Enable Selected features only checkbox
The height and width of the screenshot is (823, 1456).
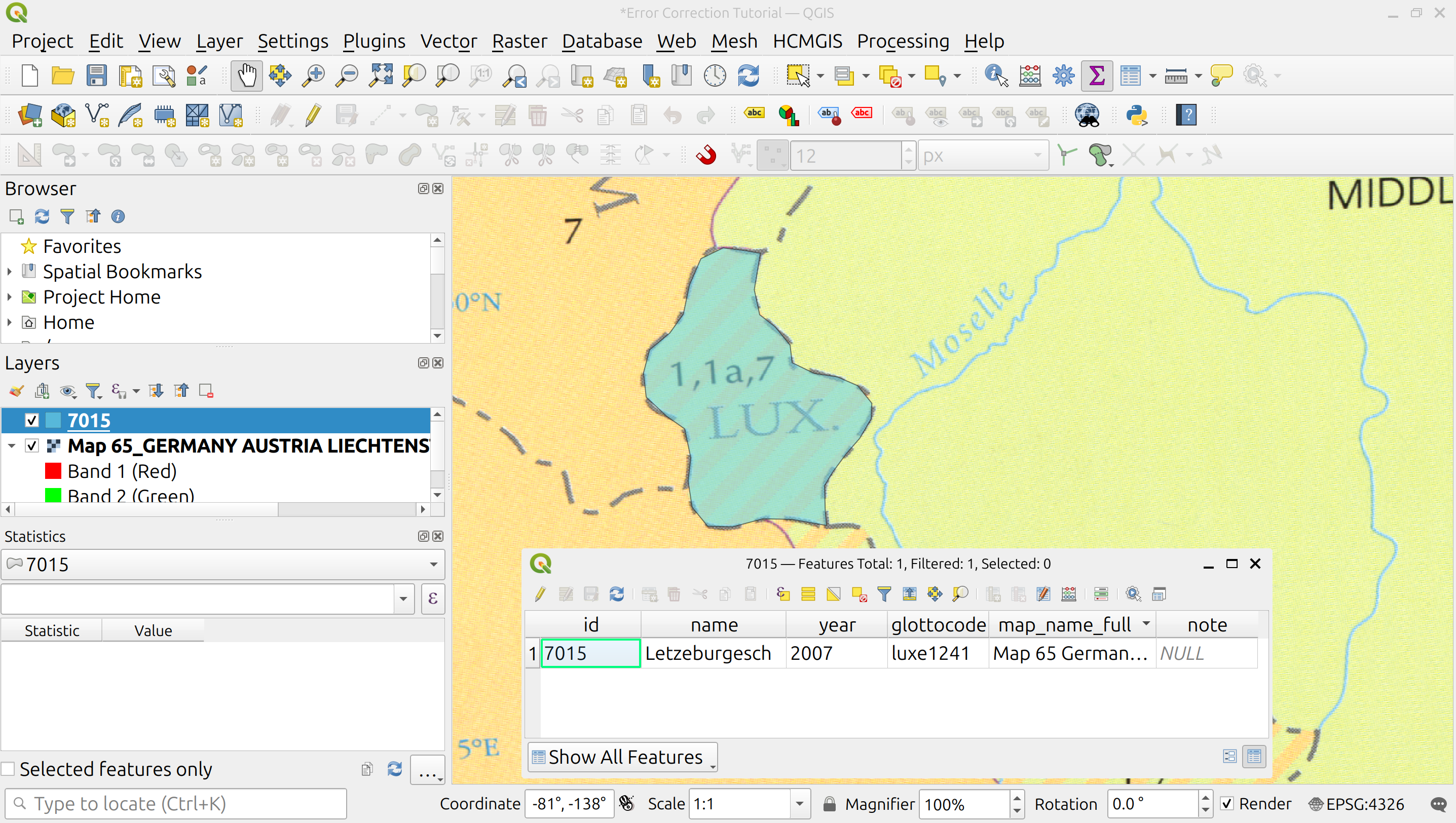pos(9,769)
